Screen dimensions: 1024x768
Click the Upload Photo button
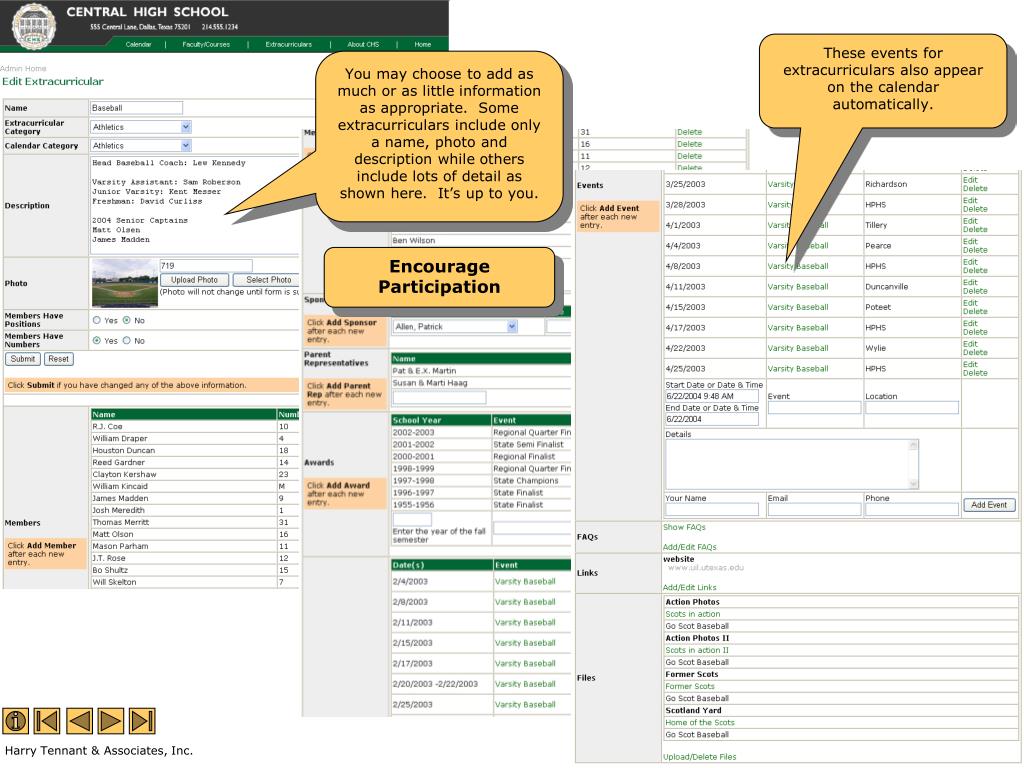point(195,280)
